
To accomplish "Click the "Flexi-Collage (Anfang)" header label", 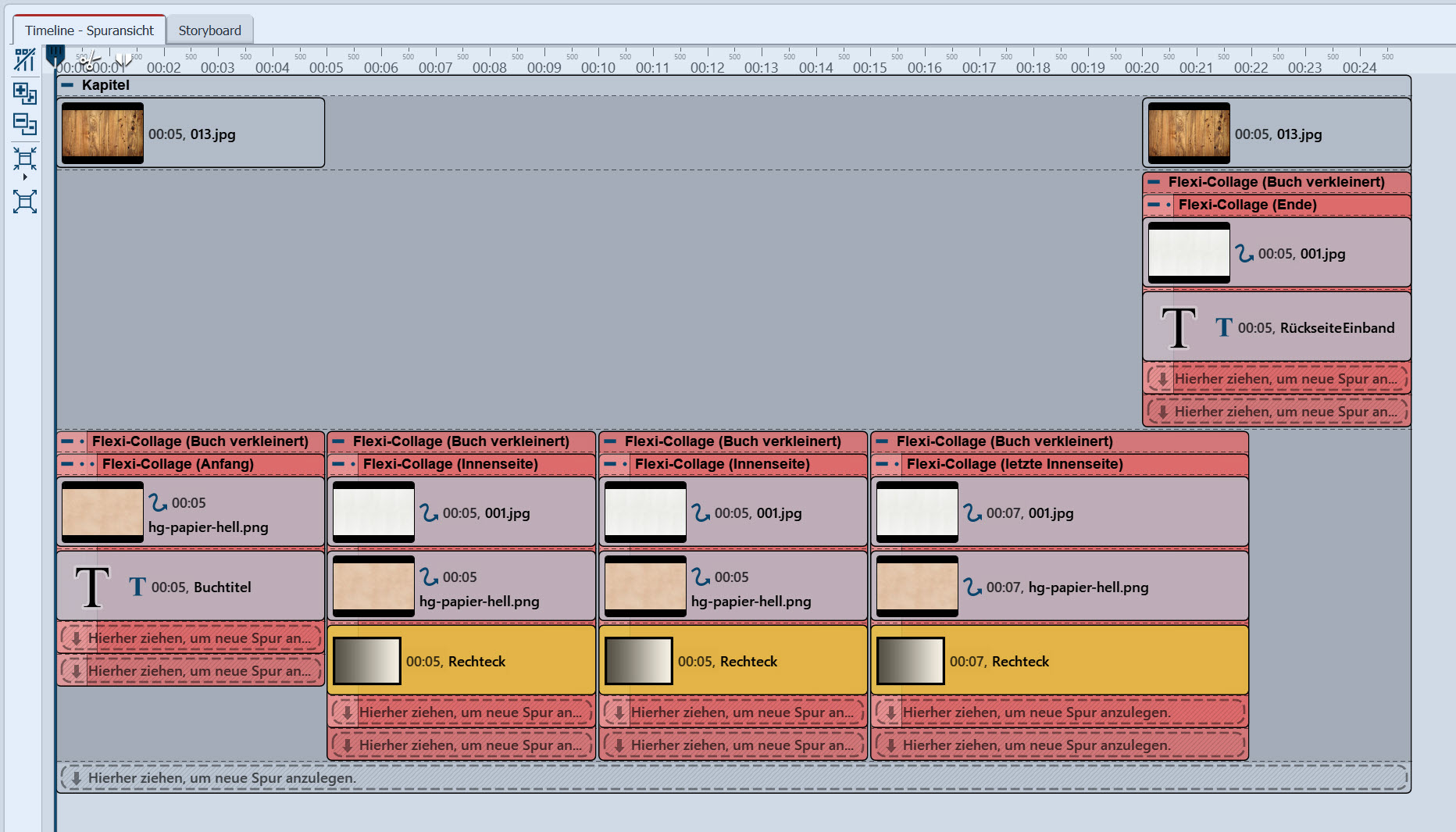I will [x=178, y=464].
